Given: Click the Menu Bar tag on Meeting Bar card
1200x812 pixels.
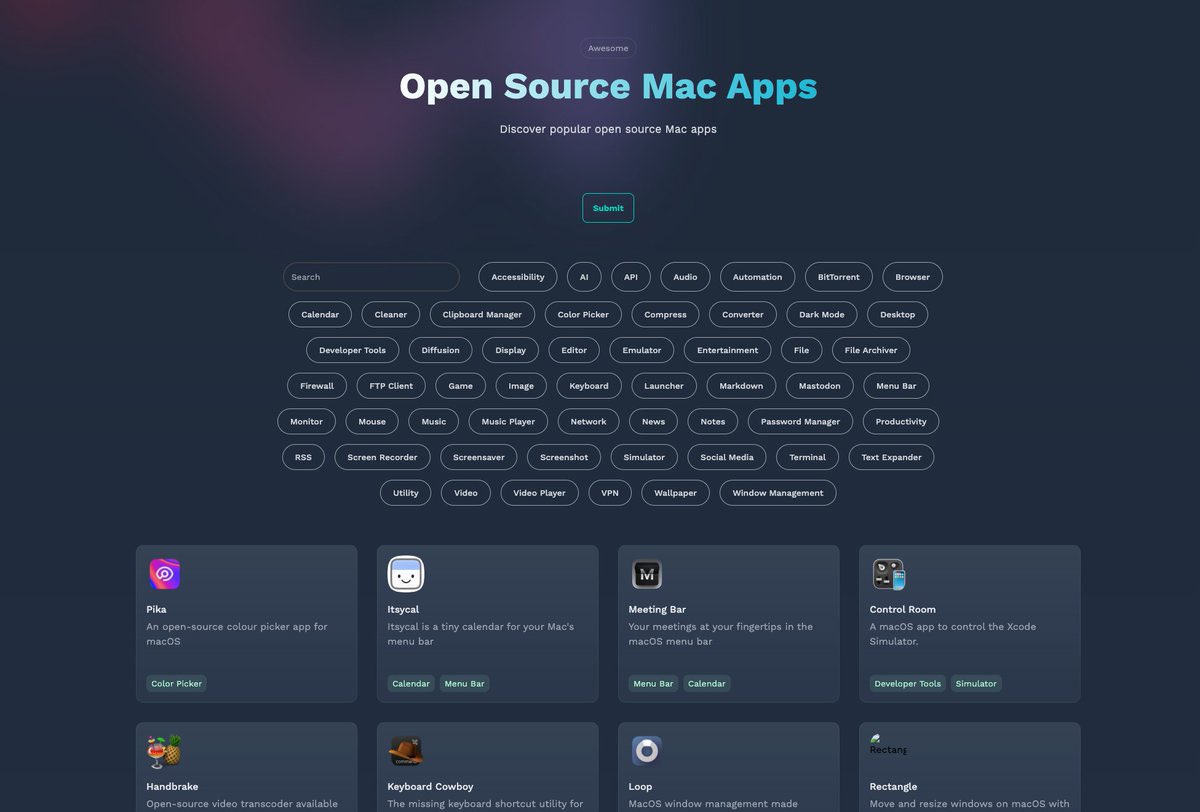Looking at the screenshot, I should pyautogui.click(x=653, y=684).
